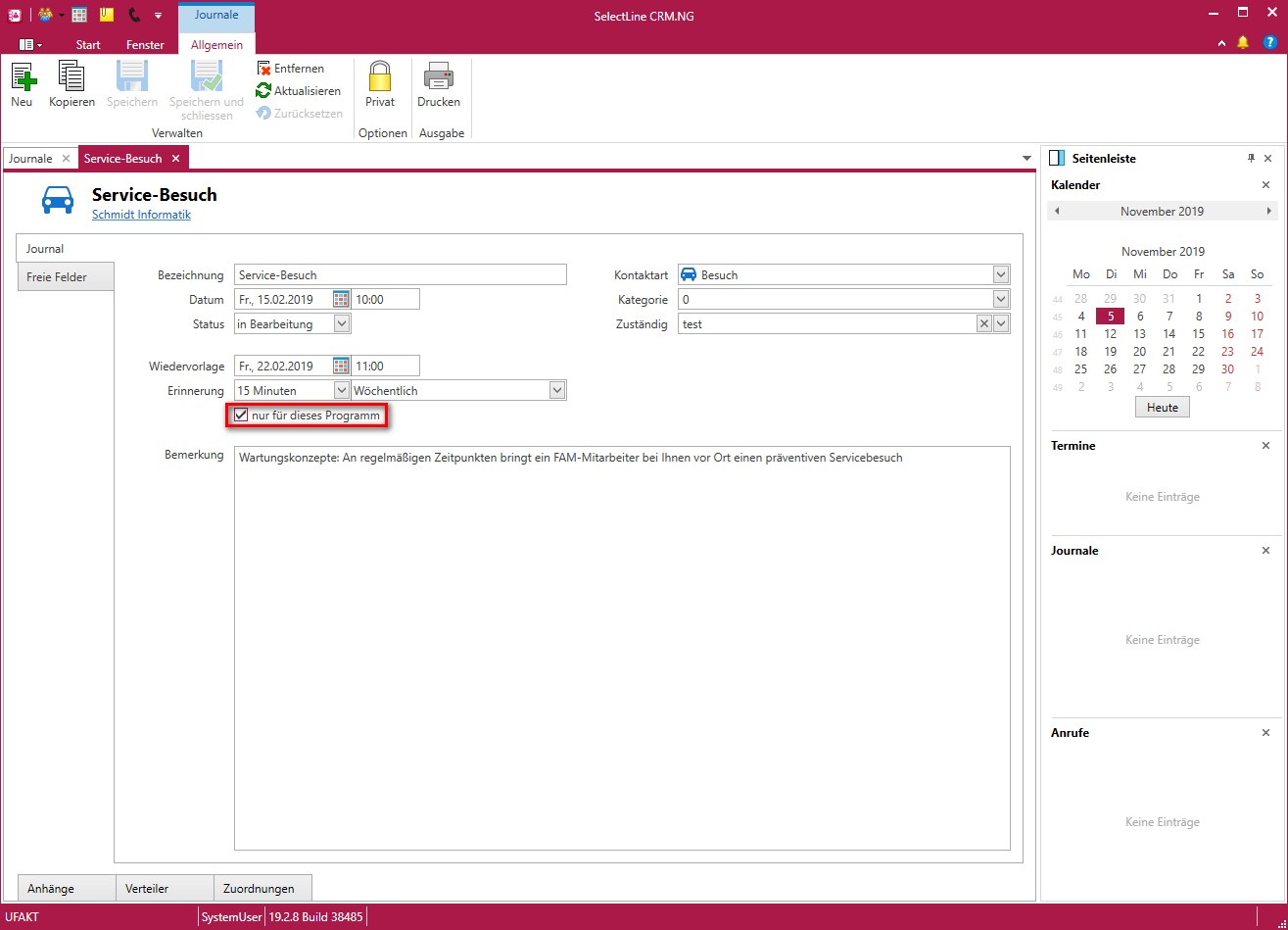Close the Anrufe sidebar section
1288x930 pixels.
click(1265, 733)
